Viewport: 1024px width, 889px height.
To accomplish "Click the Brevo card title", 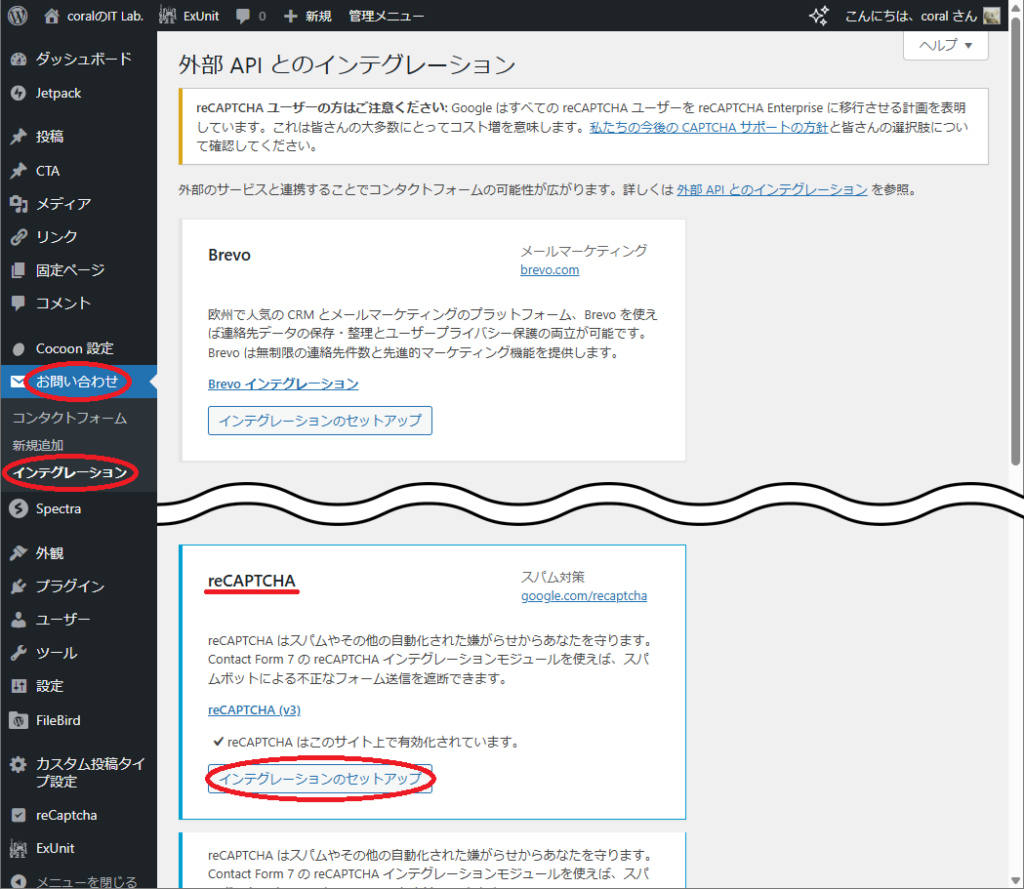I will 229,255.
